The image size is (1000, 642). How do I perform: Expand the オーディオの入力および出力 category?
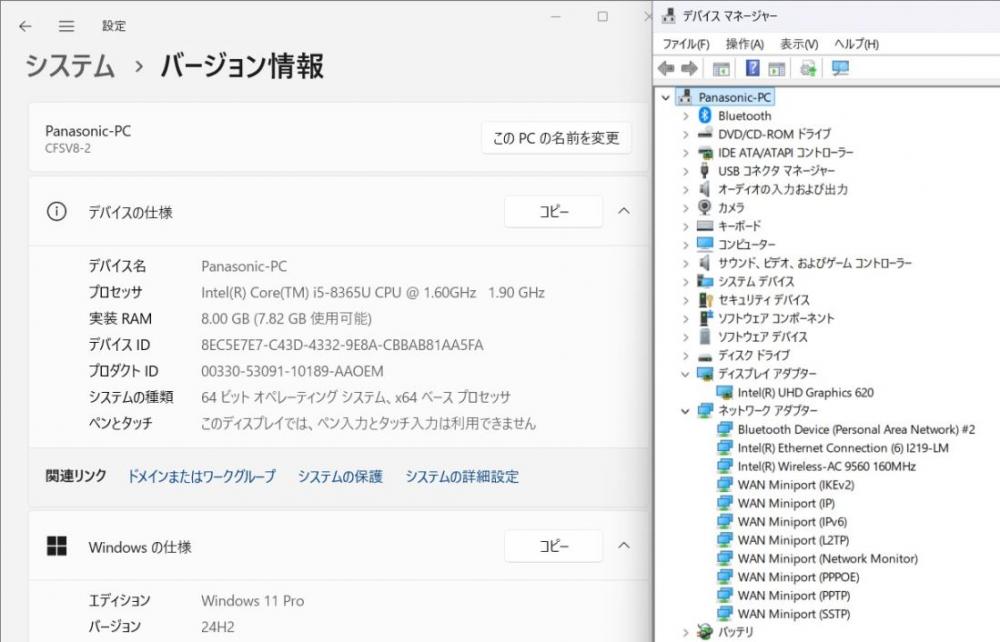pos(686,189)
